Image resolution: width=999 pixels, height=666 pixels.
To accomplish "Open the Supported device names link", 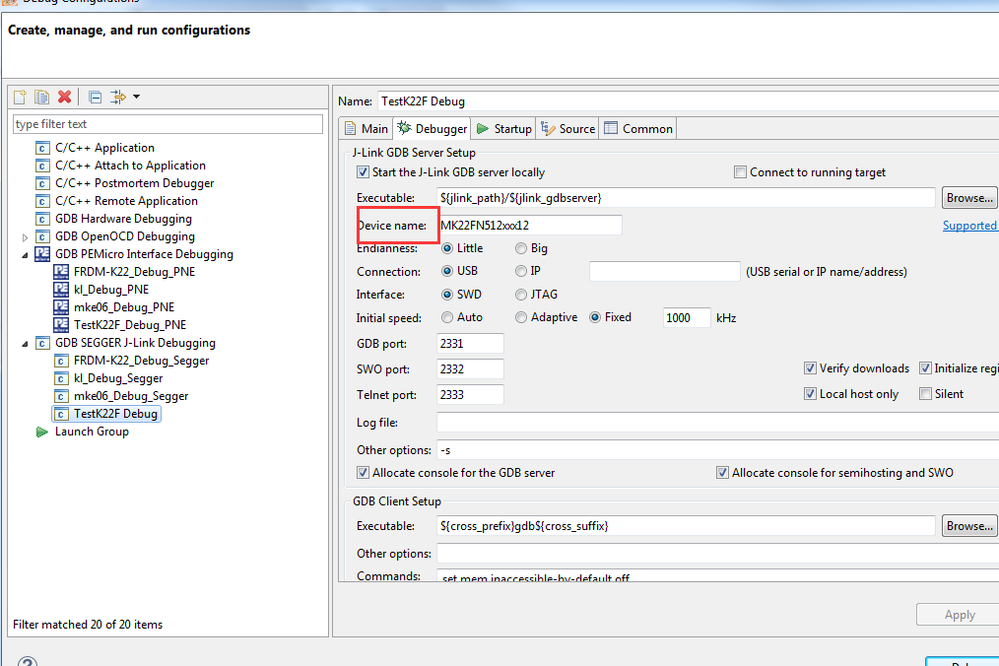I will coord(970,226).
